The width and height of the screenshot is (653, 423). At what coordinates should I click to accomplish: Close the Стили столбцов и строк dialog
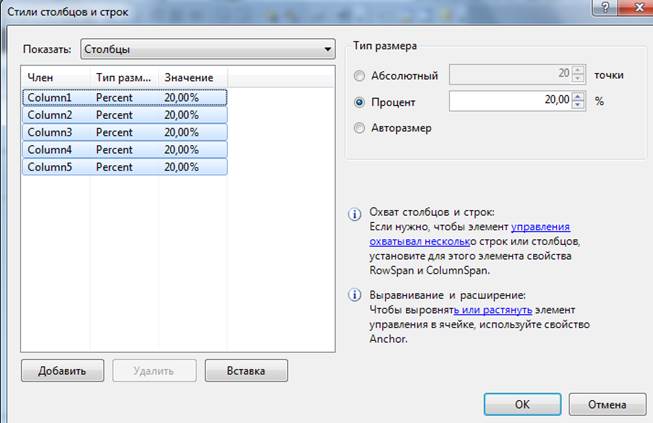(x=639, y=7)
